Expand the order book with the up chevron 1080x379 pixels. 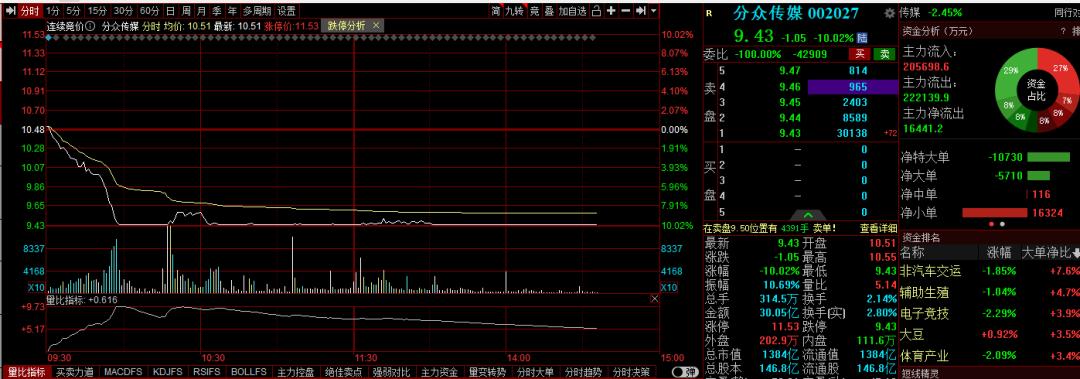pos(809,215)
